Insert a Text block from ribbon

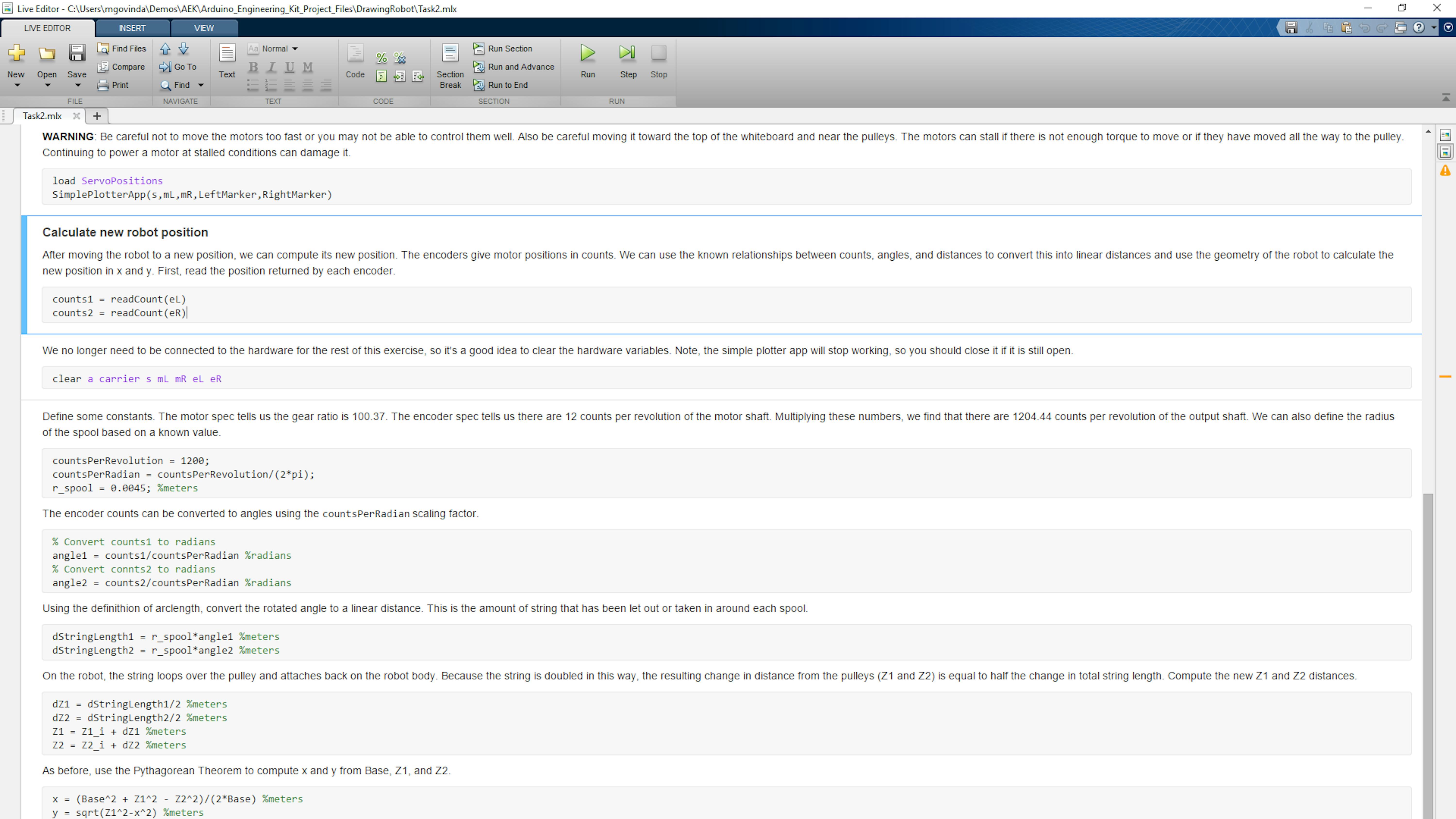(227, 61)
